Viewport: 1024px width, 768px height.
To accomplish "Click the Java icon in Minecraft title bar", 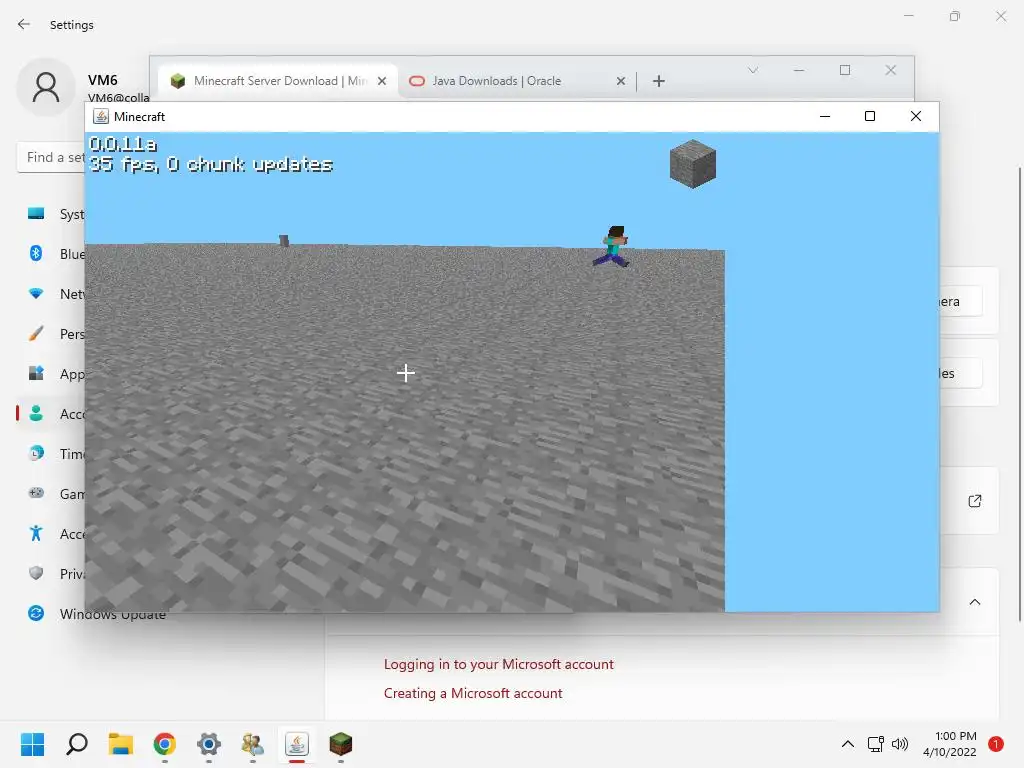I will coord(101,116).
